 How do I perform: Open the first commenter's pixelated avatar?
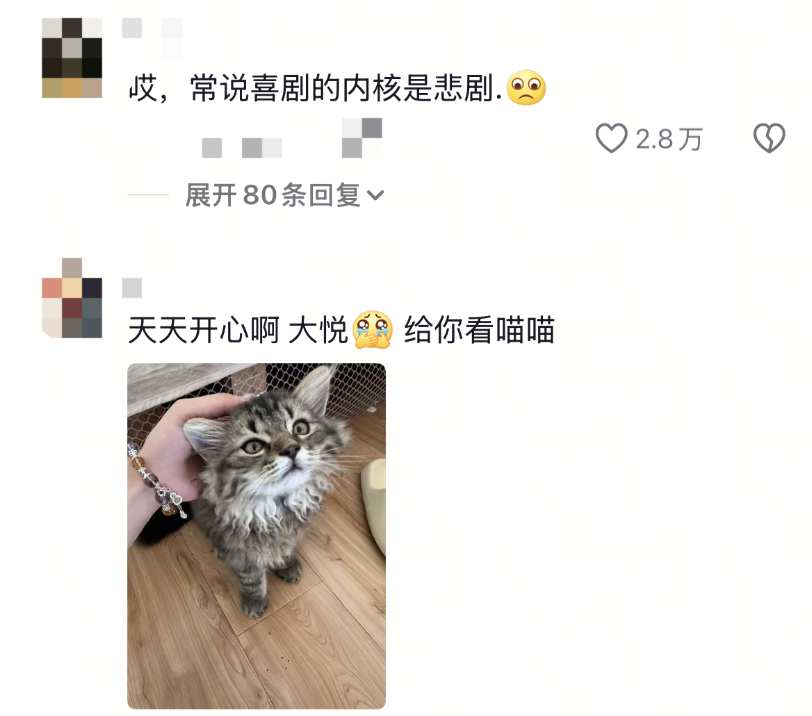tap(71, 58)
